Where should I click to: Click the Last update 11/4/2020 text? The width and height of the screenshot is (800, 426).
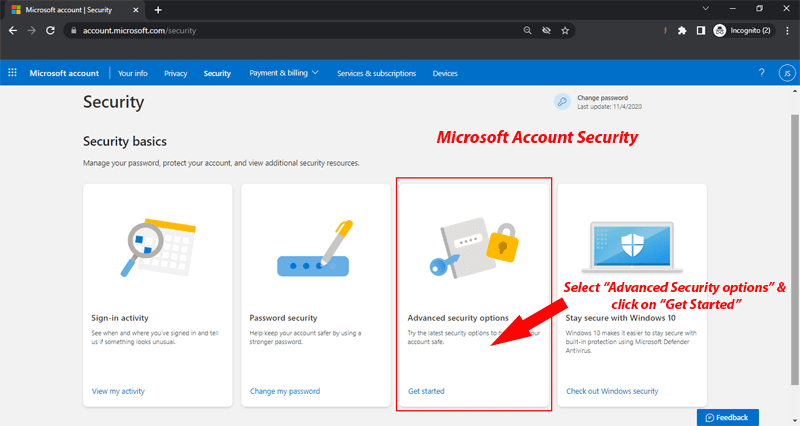[610, 107]
